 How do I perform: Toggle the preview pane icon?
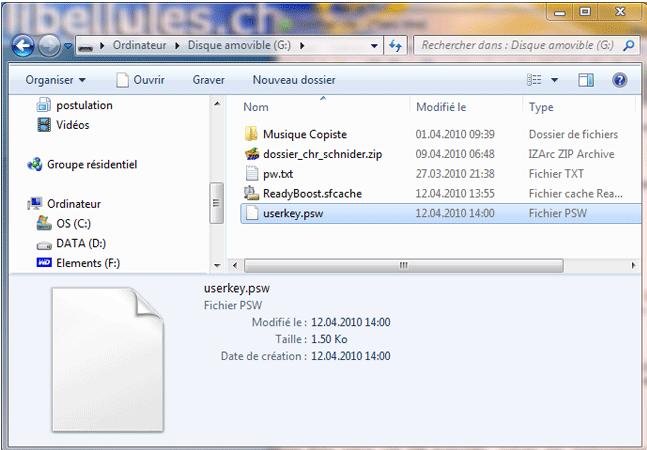click(587, 80)
